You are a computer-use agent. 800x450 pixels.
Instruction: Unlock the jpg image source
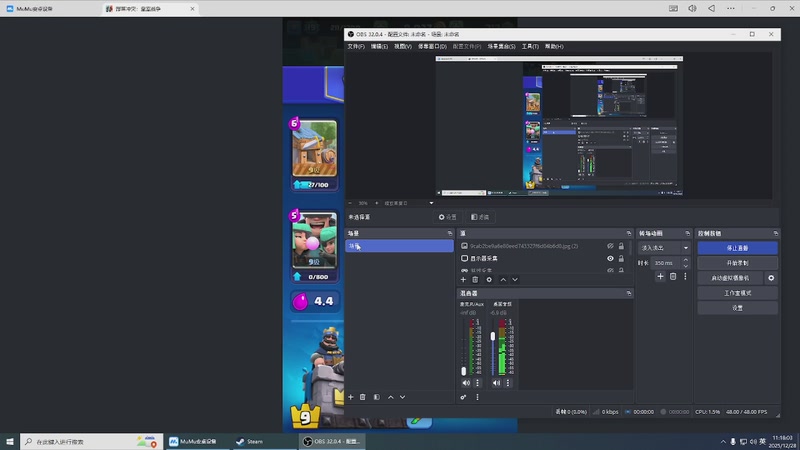(621, 246)
